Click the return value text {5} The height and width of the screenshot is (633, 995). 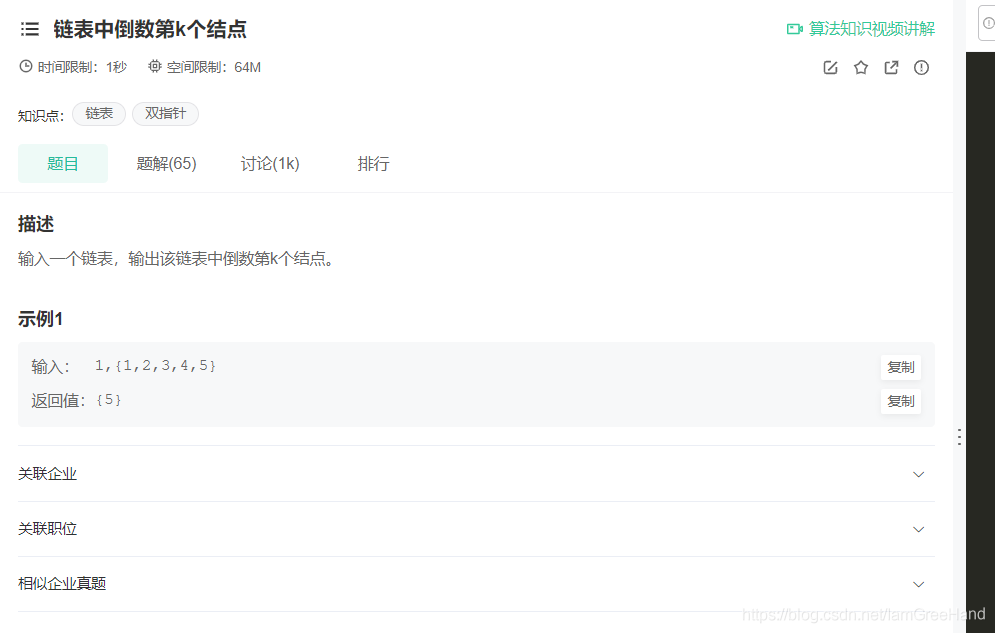pyautogui.click(x=109, y=400)
